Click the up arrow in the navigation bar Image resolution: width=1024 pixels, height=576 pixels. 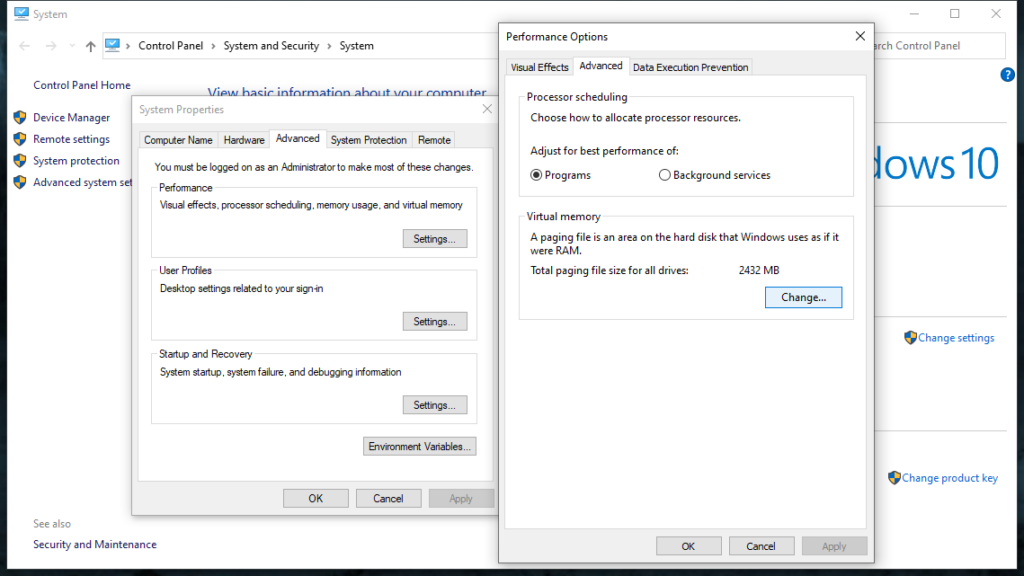(x=89, y=45)
